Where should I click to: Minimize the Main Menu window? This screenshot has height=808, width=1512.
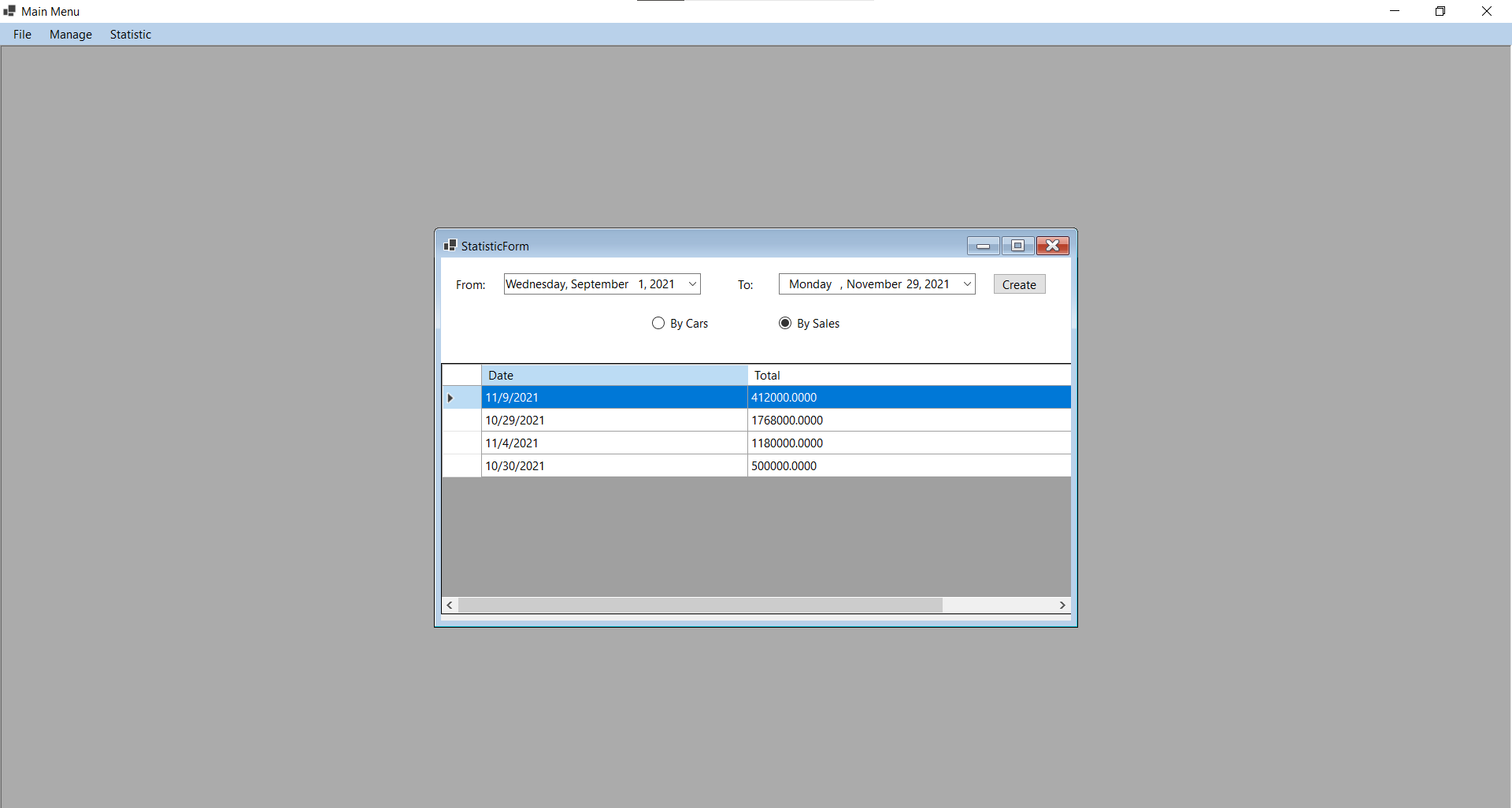point(1395,11)
